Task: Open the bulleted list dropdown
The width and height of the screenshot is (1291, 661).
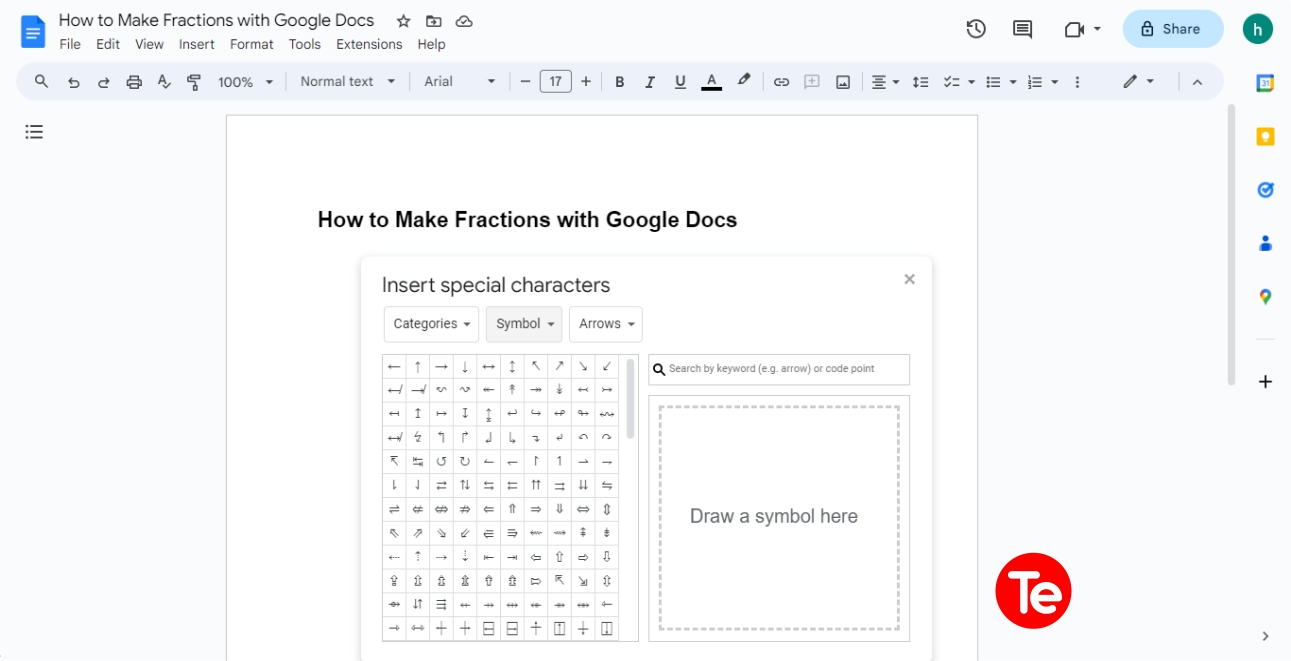Action: [1001, 82]
